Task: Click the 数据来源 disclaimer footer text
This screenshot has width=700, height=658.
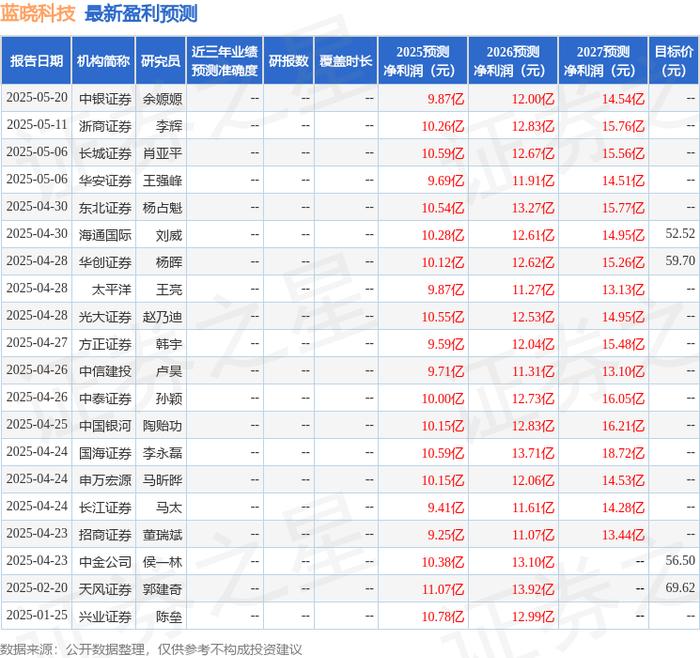Action: [x=151, y=649]
